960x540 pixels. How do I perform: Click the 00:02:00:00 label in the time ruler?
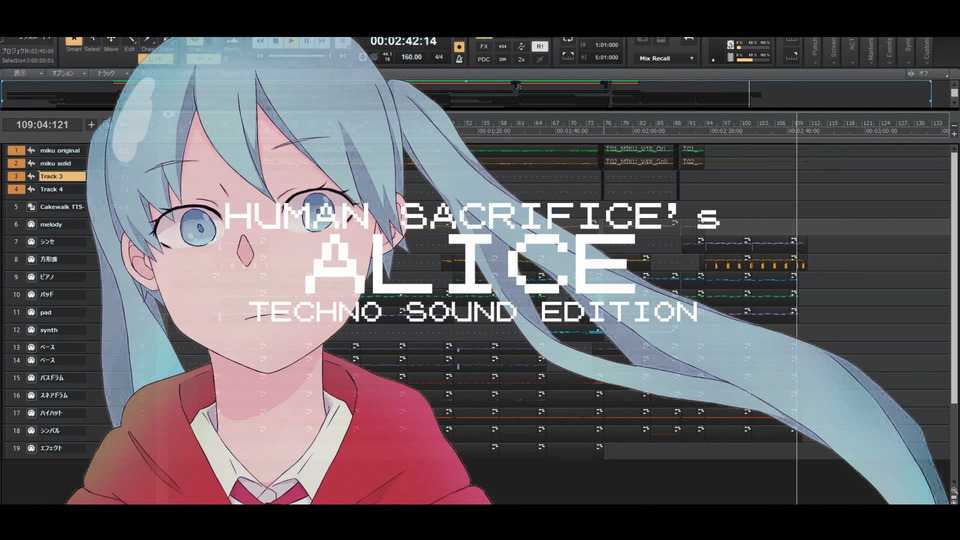[x=648, y=131]
